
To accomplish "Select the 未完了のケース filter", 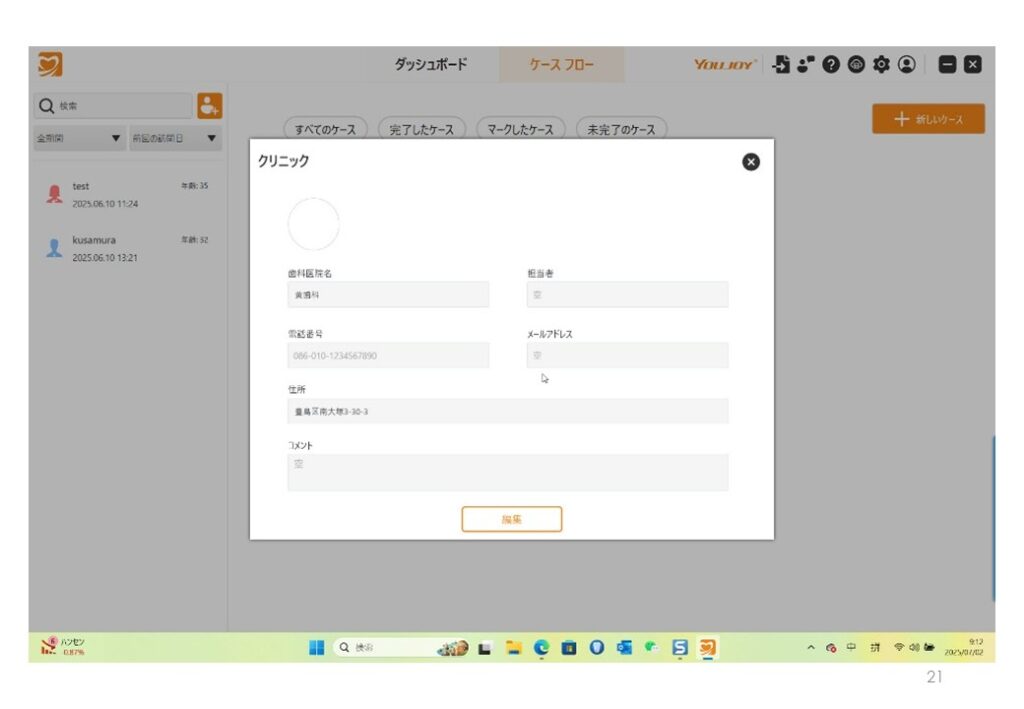I will click(x=620, y=130).
